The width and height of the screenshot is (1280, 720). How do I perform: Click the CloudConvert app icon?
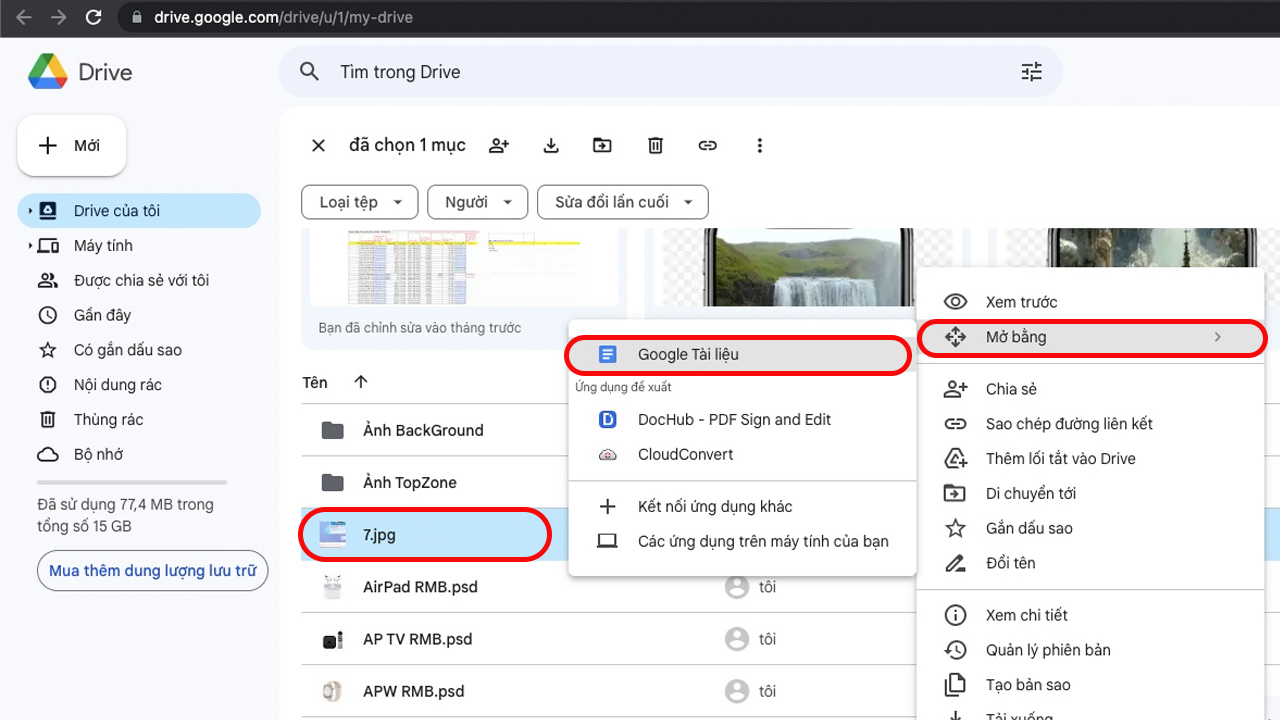click(x=608, y=455)
